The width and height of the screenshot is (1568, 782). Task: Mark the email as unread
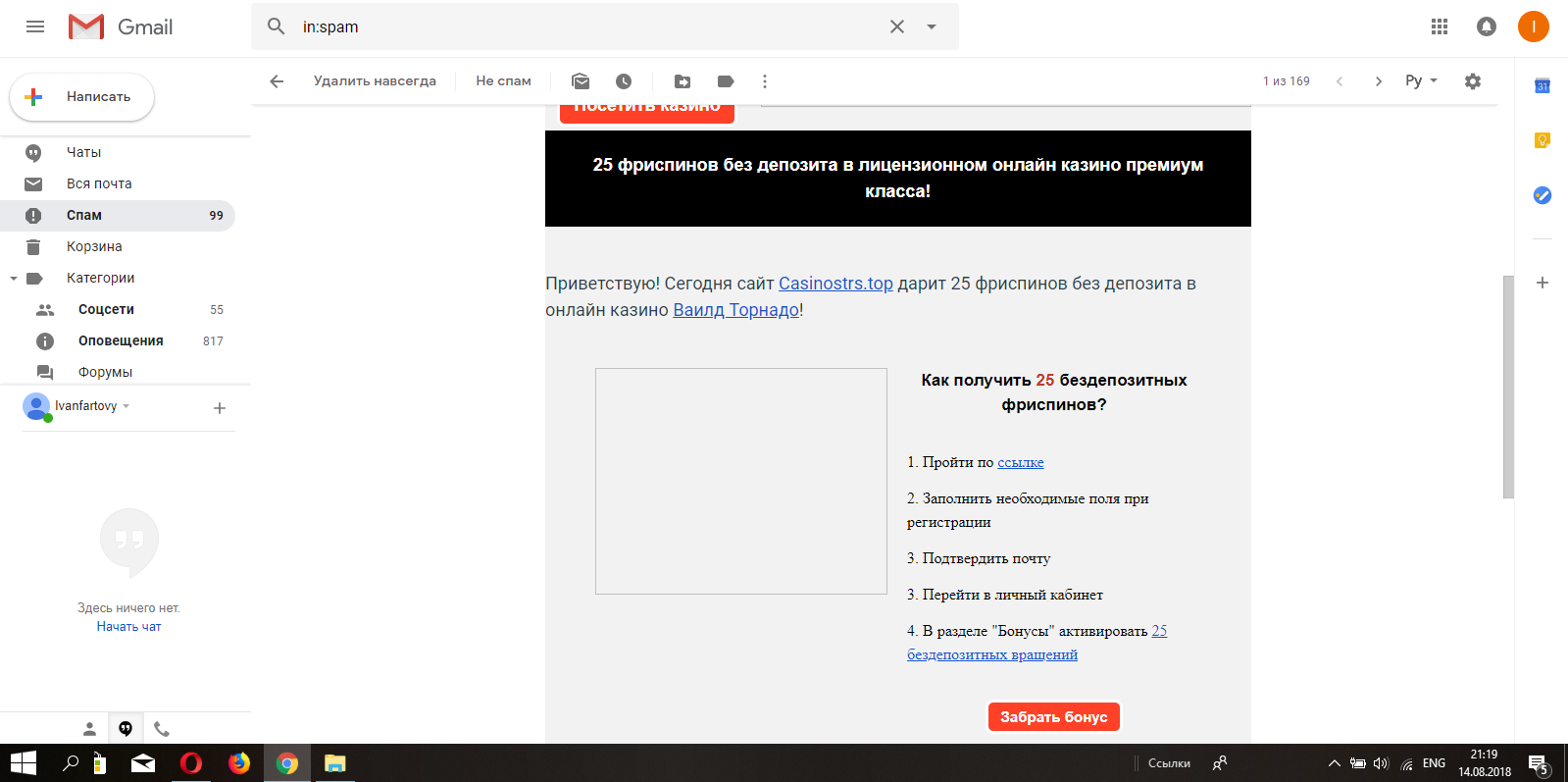(581, 81)
